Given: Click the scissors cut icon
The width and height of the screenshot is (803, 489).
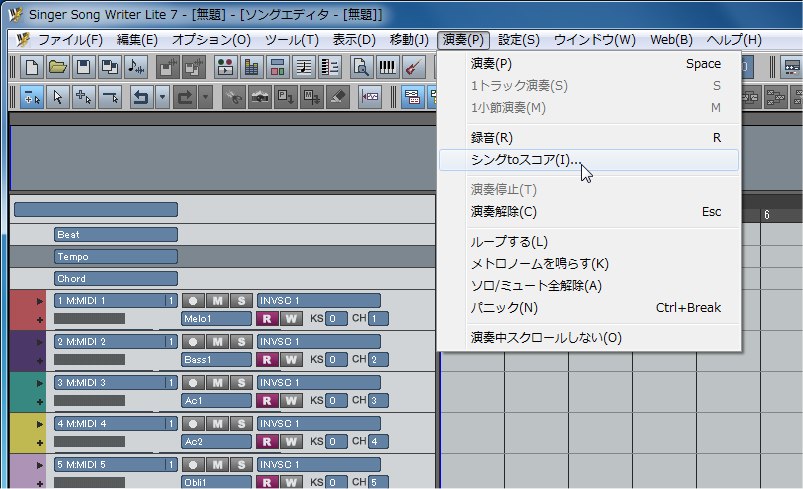Looking at the screenshot, I should pos(235,97).
